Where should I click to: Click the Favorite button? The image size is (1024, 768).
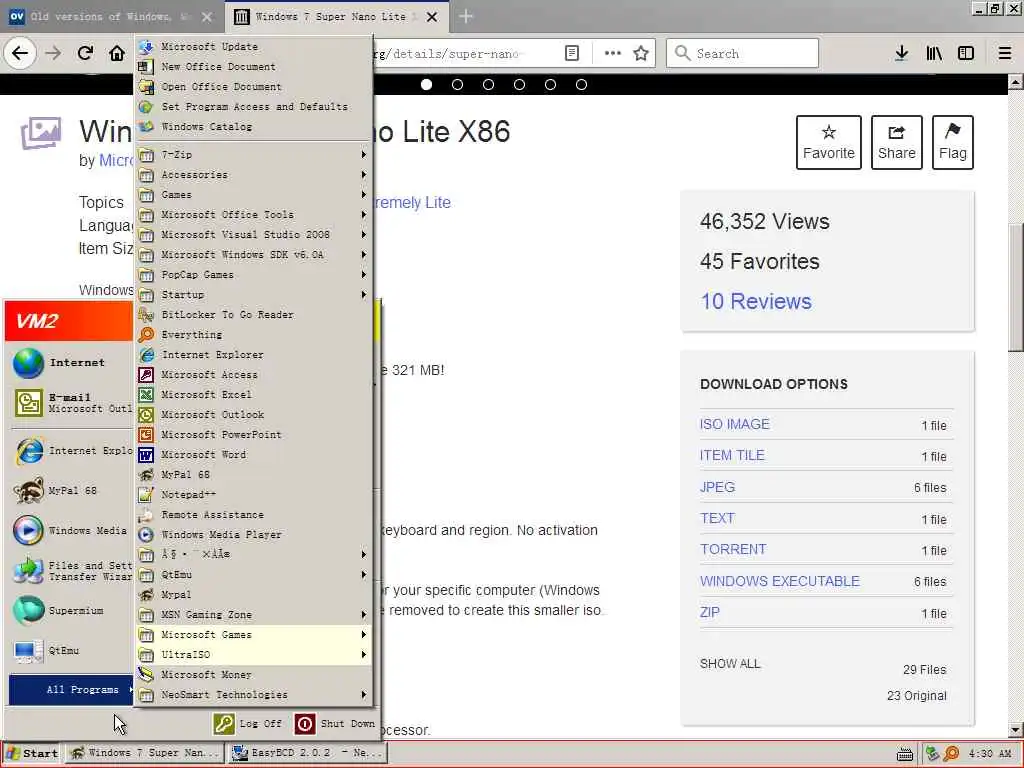829,142
